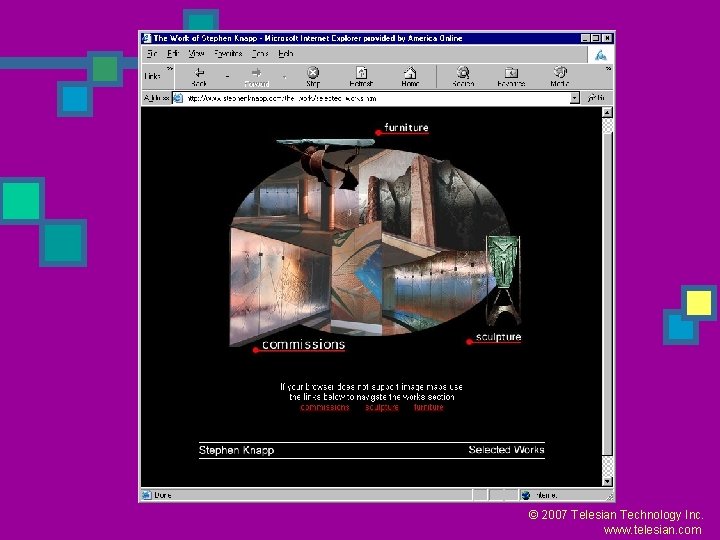Open the File menu
Image resolution: width=720 pixels, height=540 pixels.
coord(152,54)
